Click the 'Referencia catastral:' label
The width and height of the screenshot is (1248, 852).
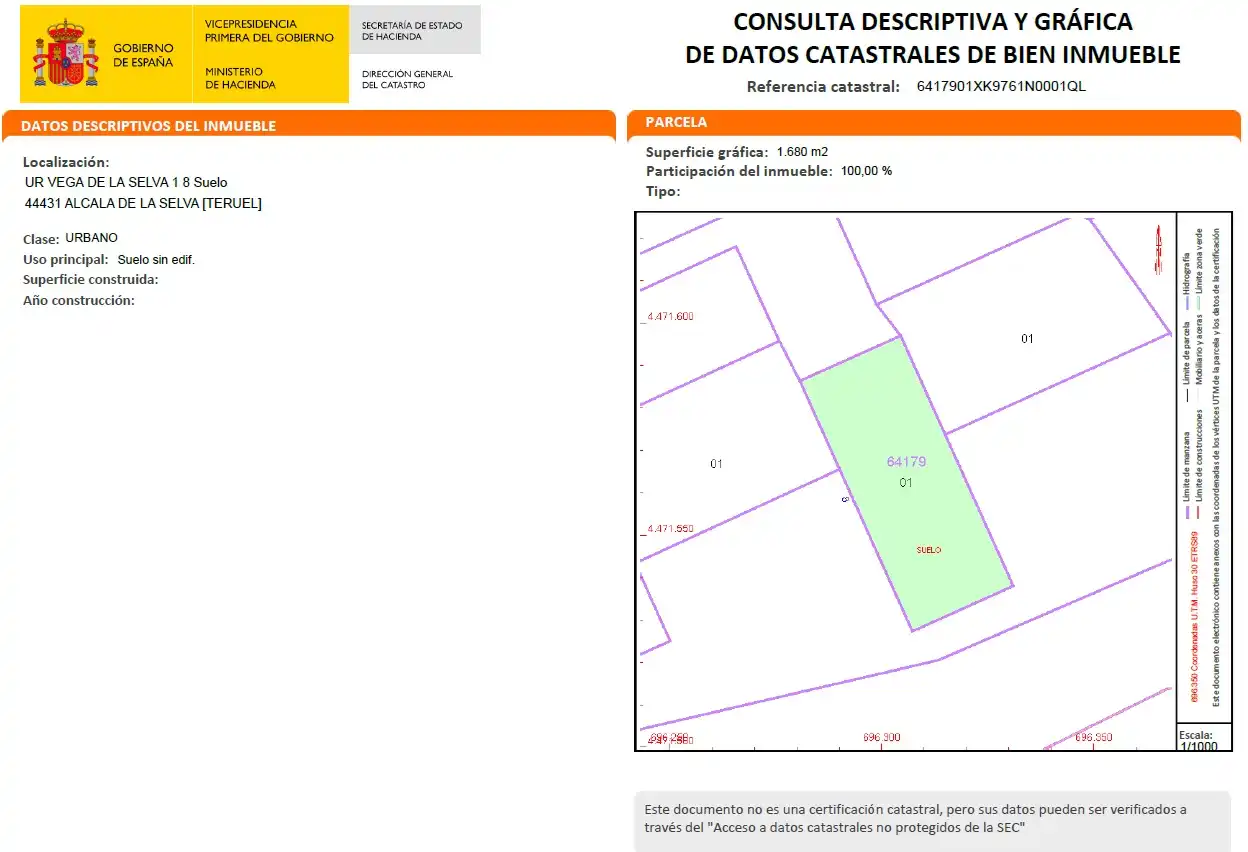(824, 86)
